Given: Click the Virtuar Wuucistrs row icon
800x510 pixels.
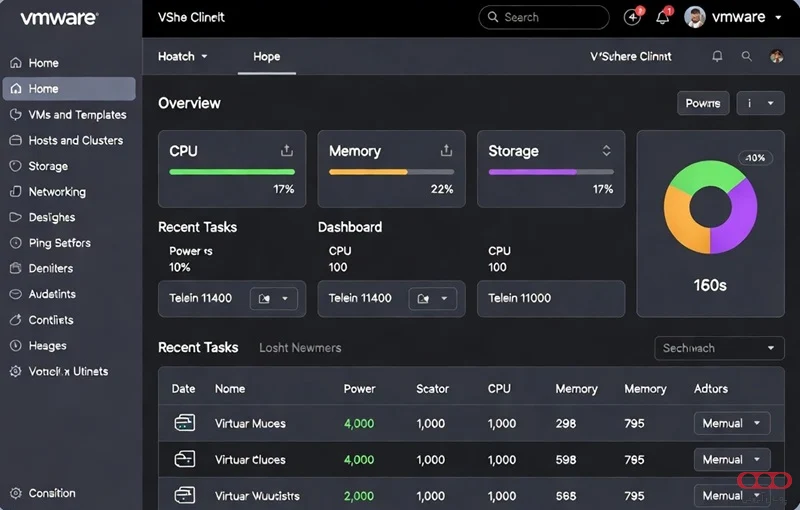Looking at the screenshot, I should tap(185, 495).
